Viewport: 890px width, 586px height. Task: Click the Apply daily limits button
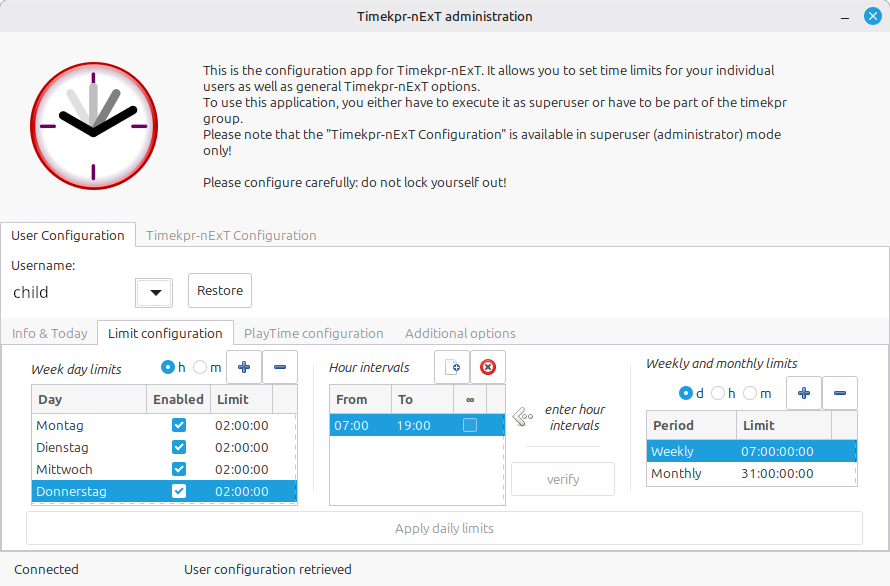click(444, 528)
